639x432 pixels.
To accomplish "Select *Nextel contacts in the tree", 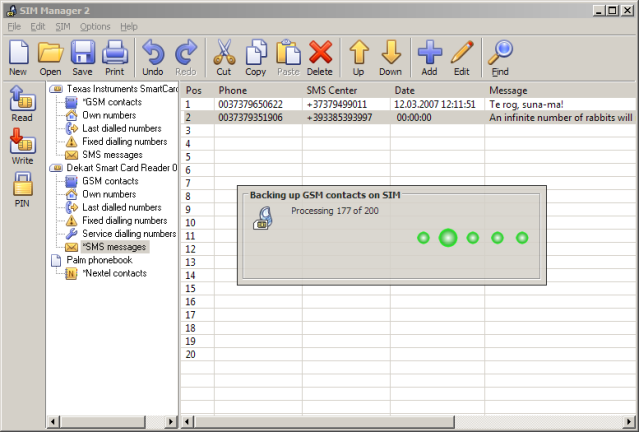I will [x=115, y=273].
